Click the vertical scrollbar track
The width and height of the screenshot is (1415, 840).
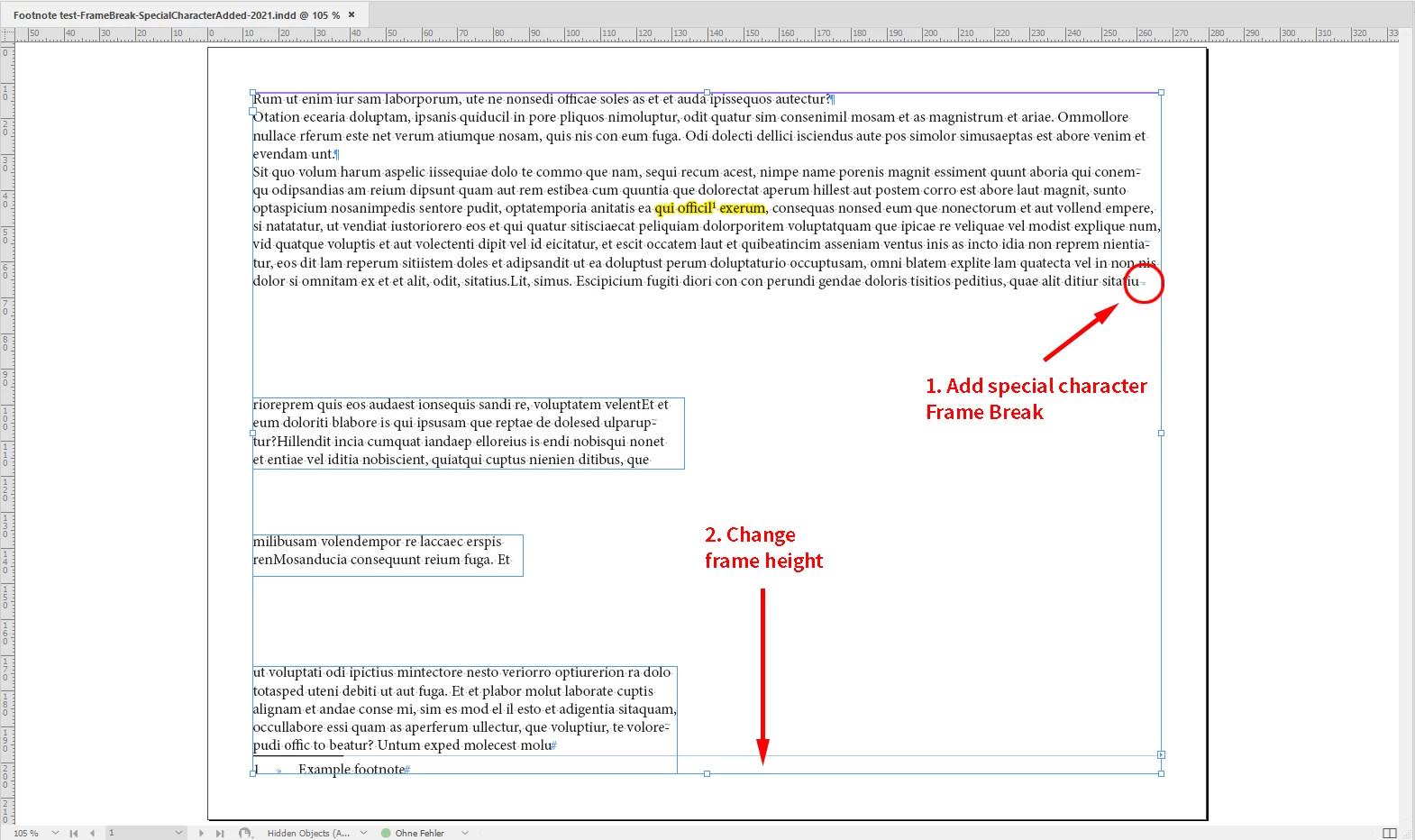(1407, 433)
